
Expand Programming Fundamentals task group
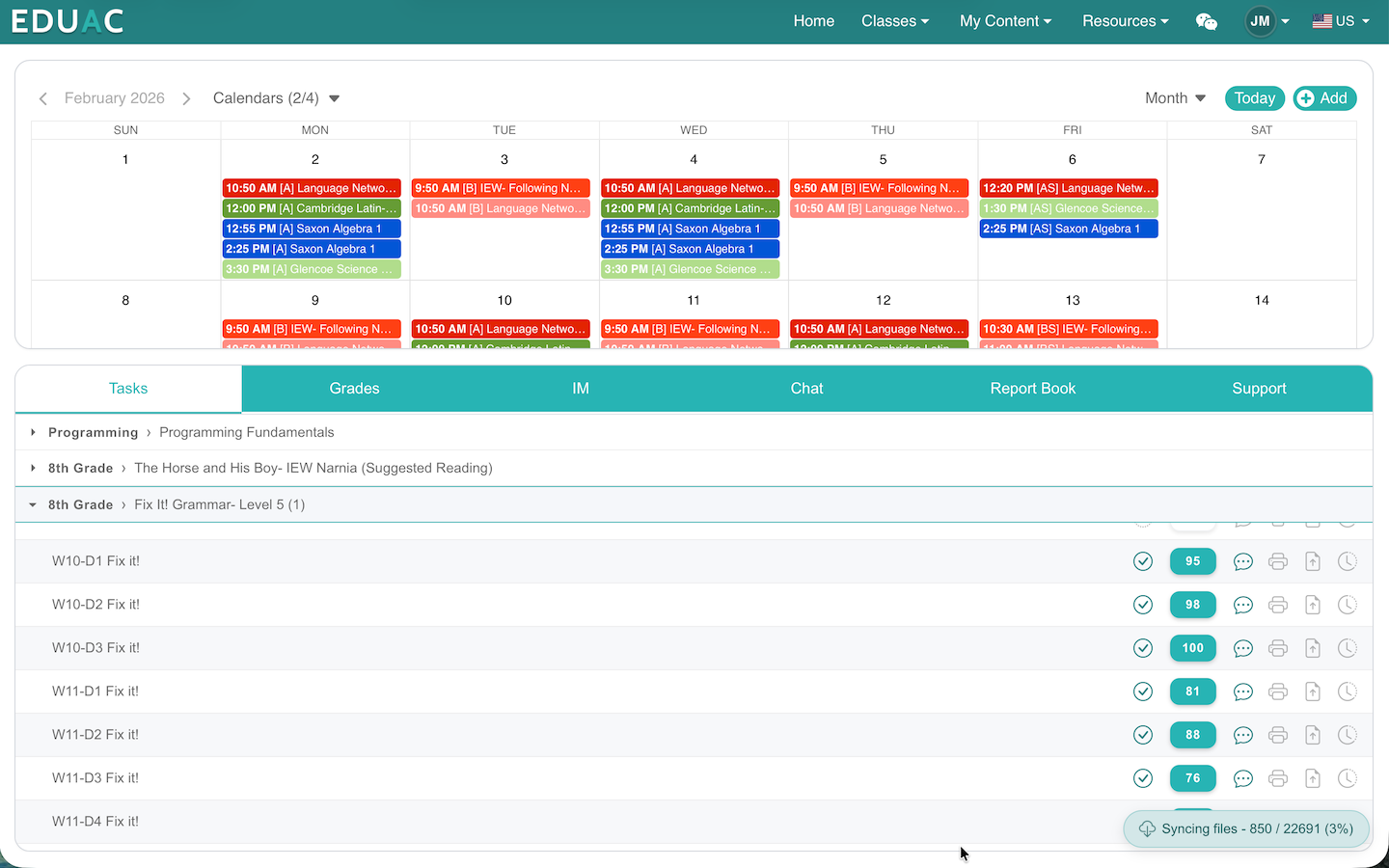(33, 432)
